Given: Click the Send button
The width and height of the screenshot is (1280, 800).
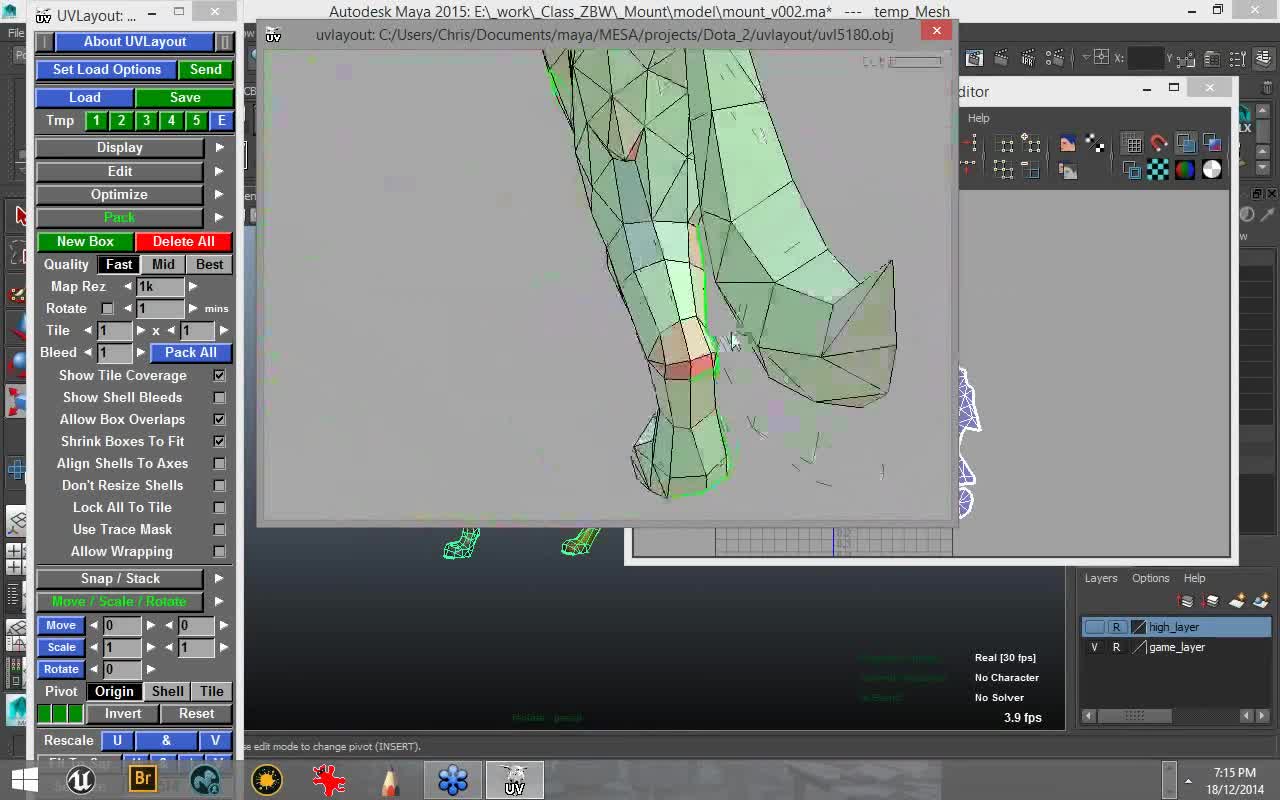Looking at the screenshot, I should 206,69.
